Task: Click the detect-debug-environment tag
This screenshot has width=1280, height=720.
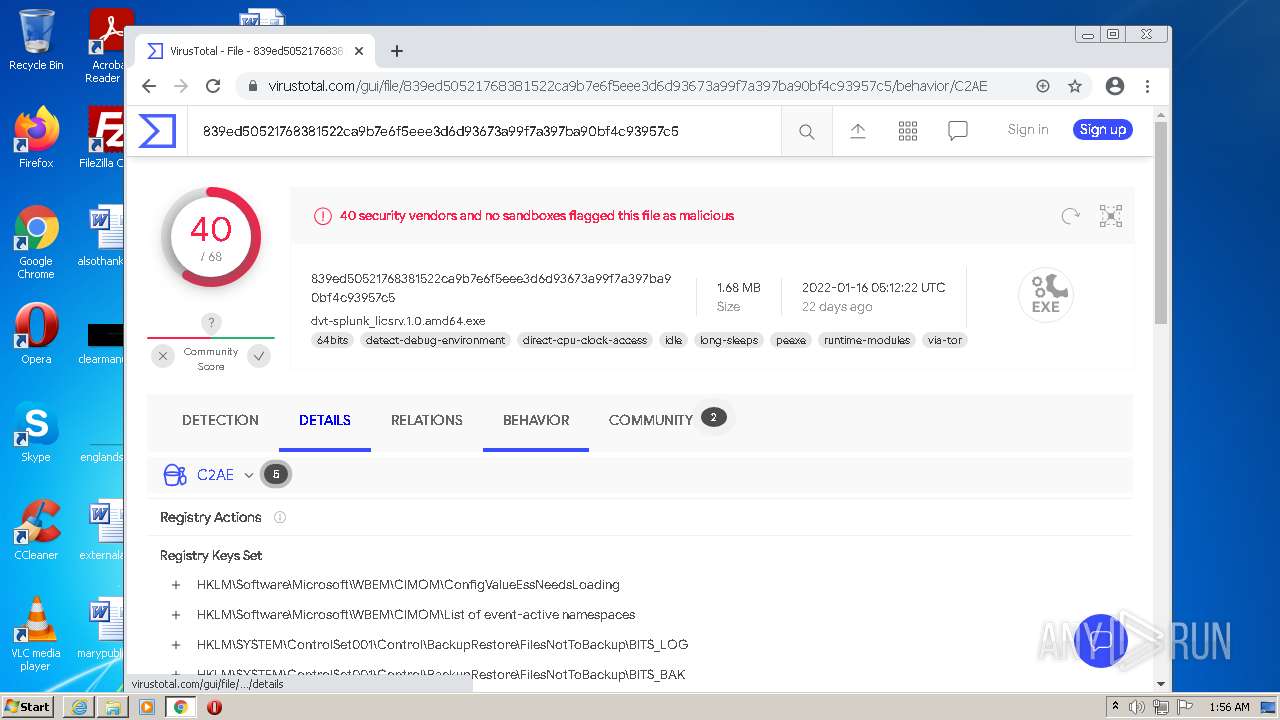Action: [x=435, y=340]
